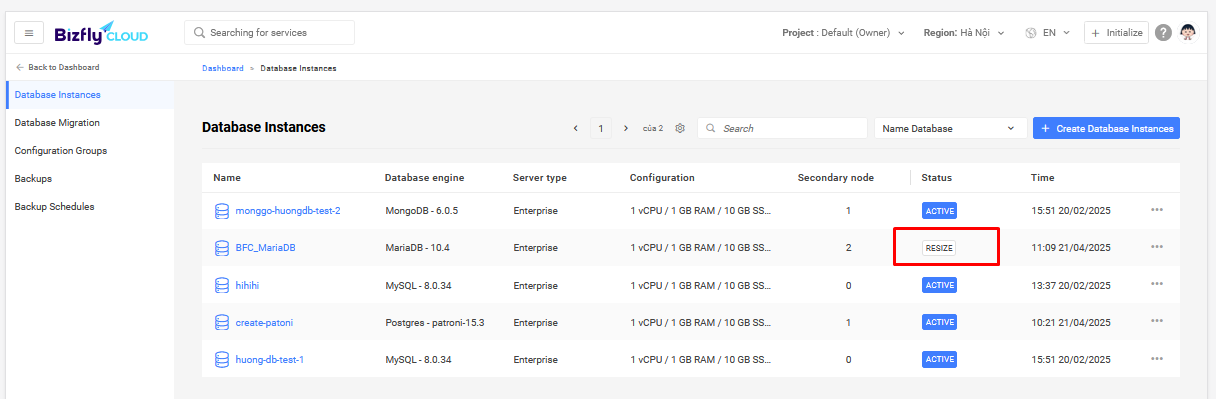The image size is (1216, 399).
Task: Open BFC_MariaDB instance link
Action: pos(265,247)
